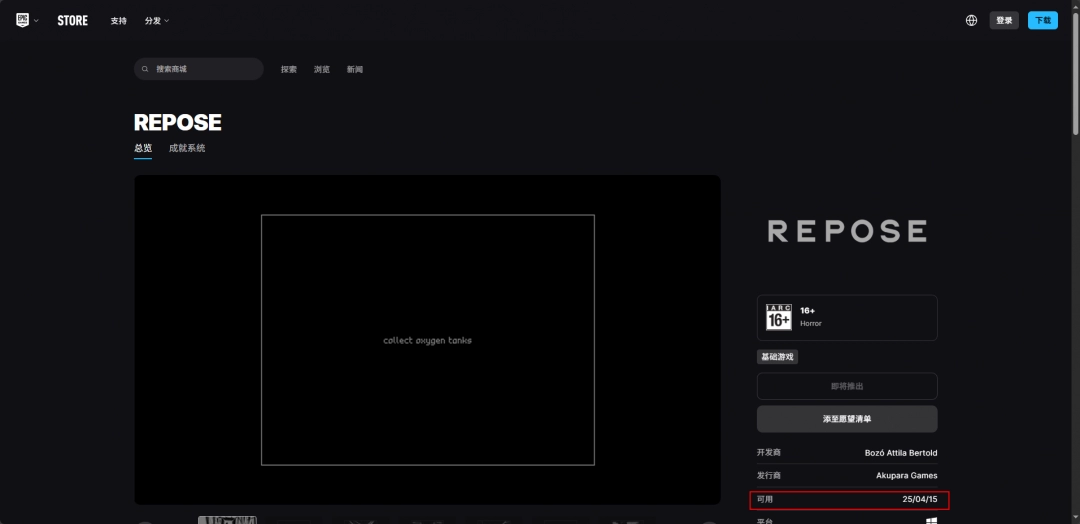Expand the chevron beside Epic logo
The image size is (1080, 524).
pyautogui.click(x=36, y=21)
